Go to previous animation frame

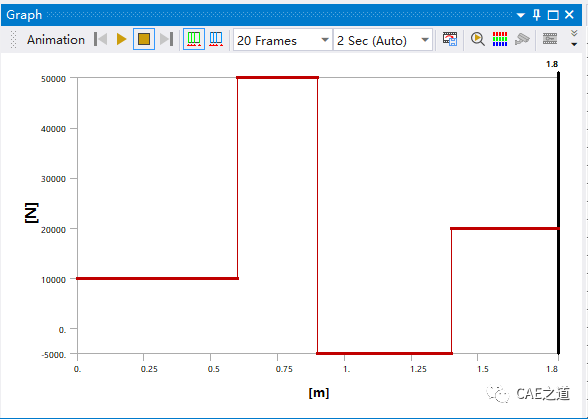pyautogui.click(x=100, y=39)
